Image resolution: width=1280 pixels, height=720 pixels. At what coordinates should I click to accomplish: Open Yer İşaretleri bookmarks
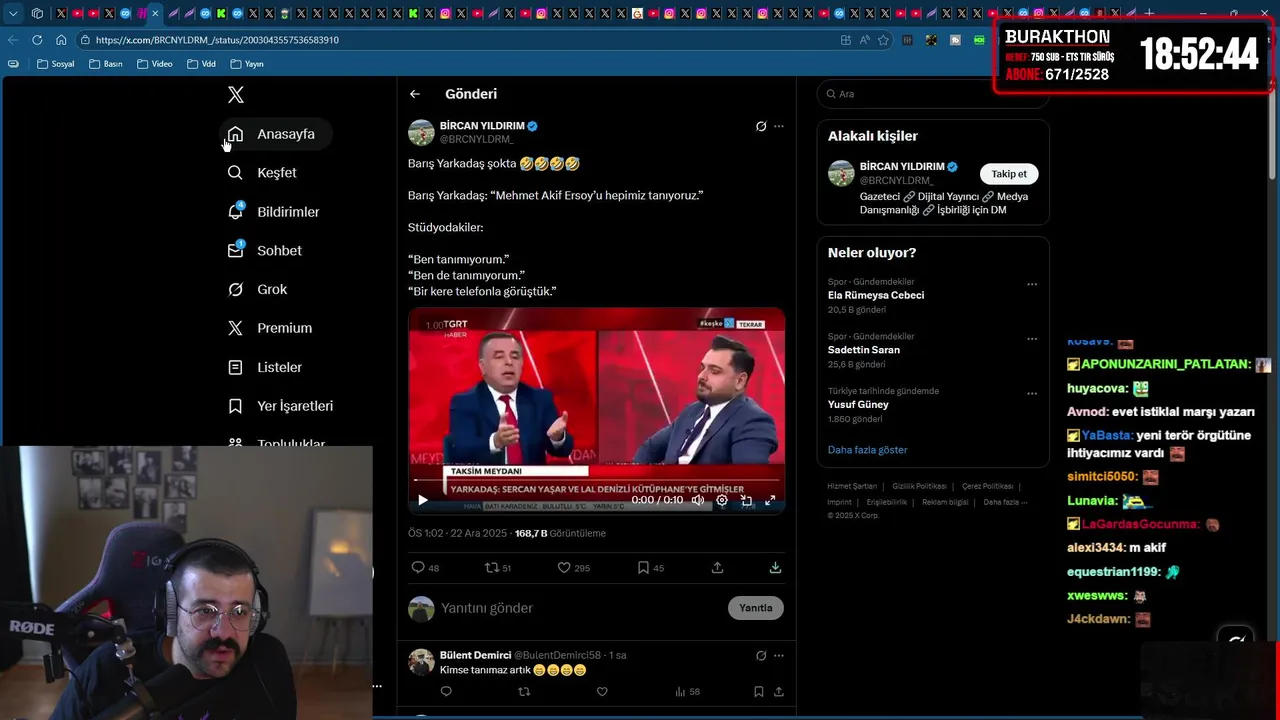(x=281, y=406)
